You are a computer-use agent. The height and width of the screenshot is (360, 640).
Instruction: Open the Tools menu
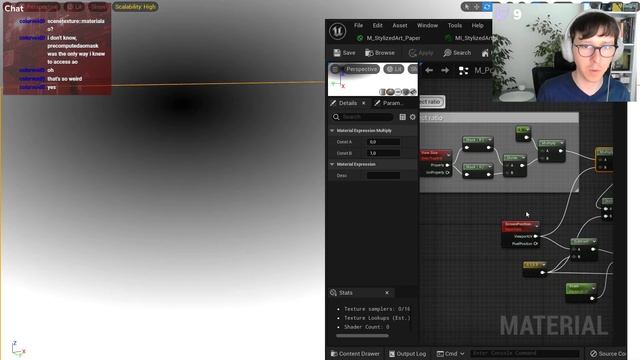(455, 25)
